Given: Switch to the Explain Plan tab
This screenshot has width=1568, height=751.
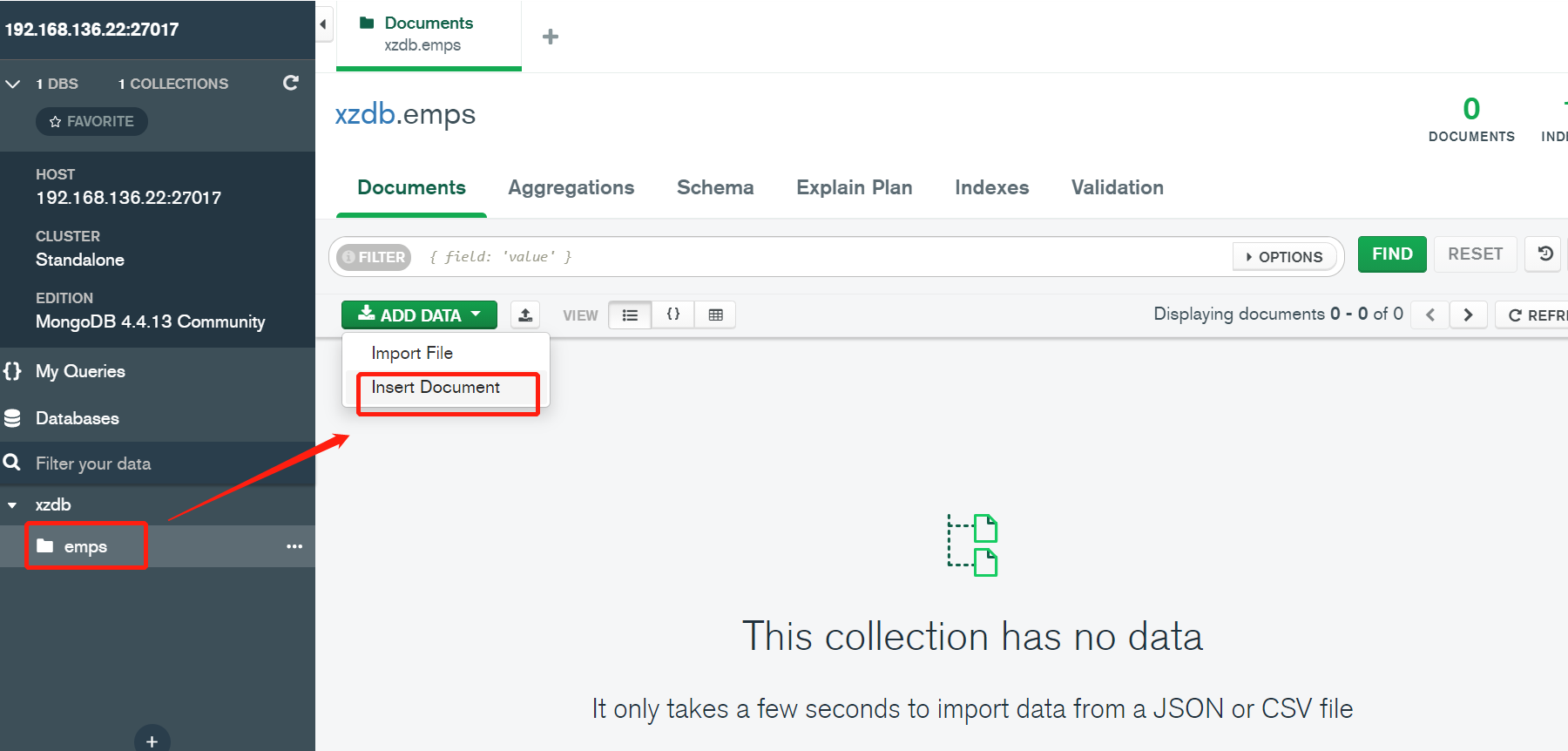Looking at the screenshot, I should (x=854, y=187).
